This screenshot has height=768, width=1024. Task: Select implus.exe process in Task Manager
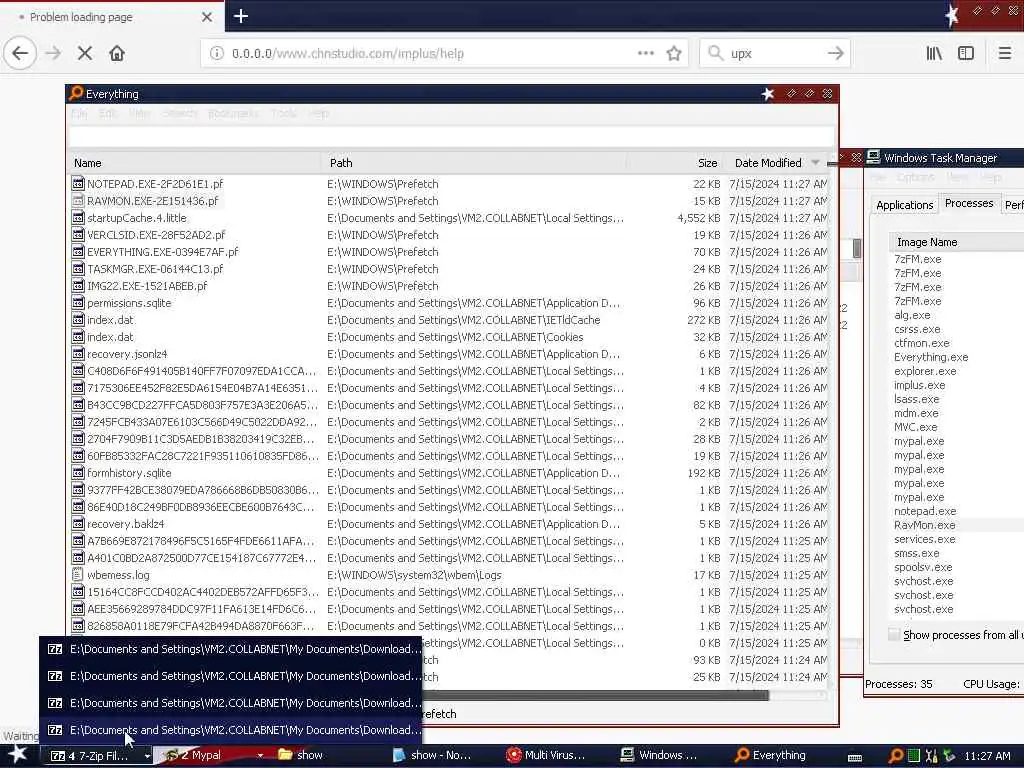click(x=920, y=385)
